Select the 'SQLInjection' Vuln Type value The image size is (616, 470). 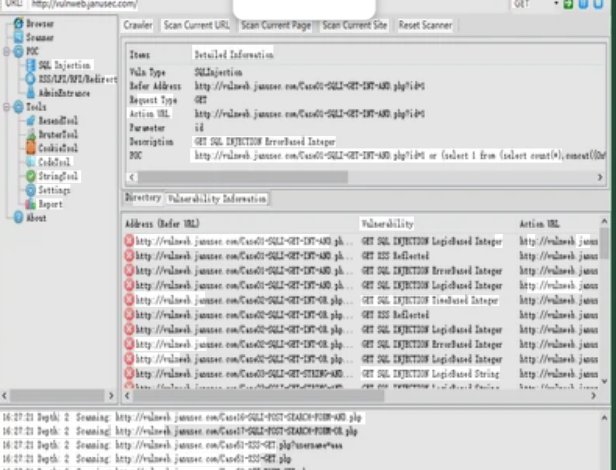[x=218, y=72]
